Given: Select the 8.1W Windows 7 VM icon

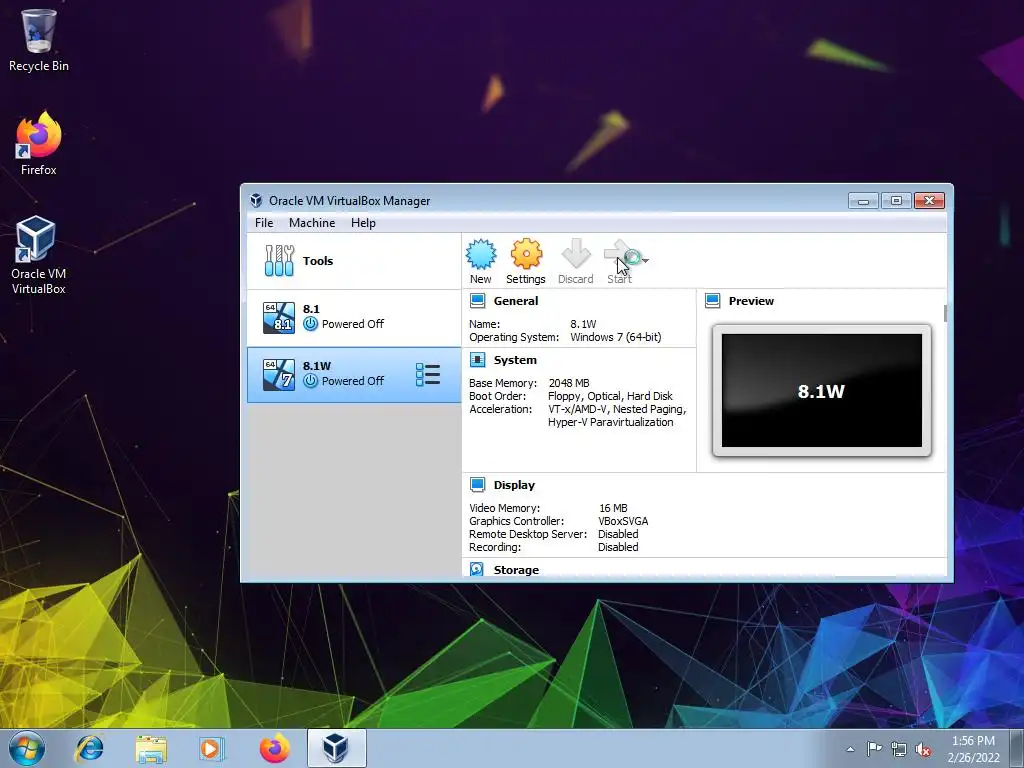Looking at the screenshot, I should point(279,375).
